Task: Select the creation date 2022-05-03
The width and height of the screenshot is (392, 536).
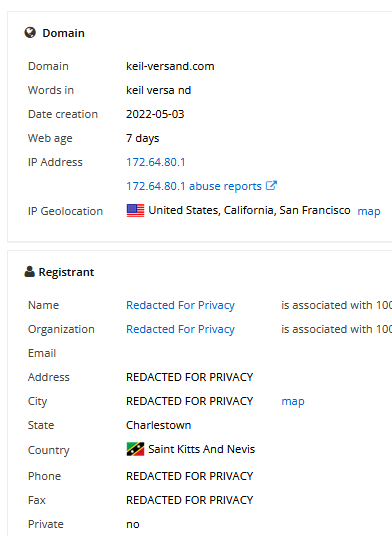Action: pos(155,114)
